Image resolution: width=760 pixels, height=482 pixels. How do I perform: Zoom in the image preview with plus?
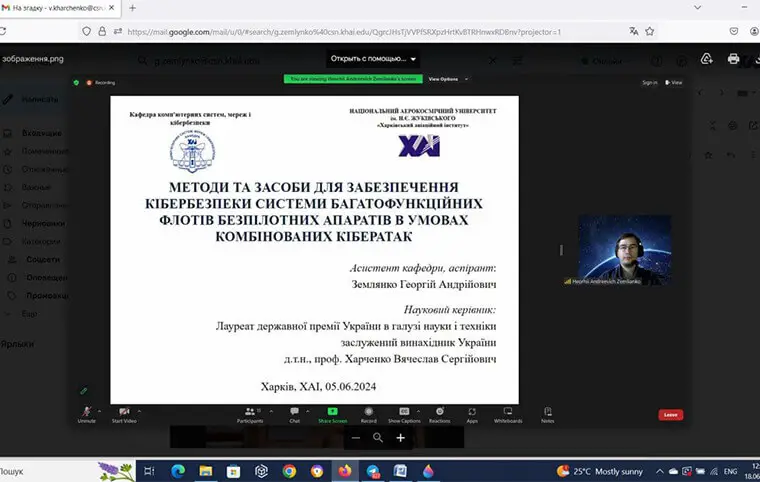[400, 438]
